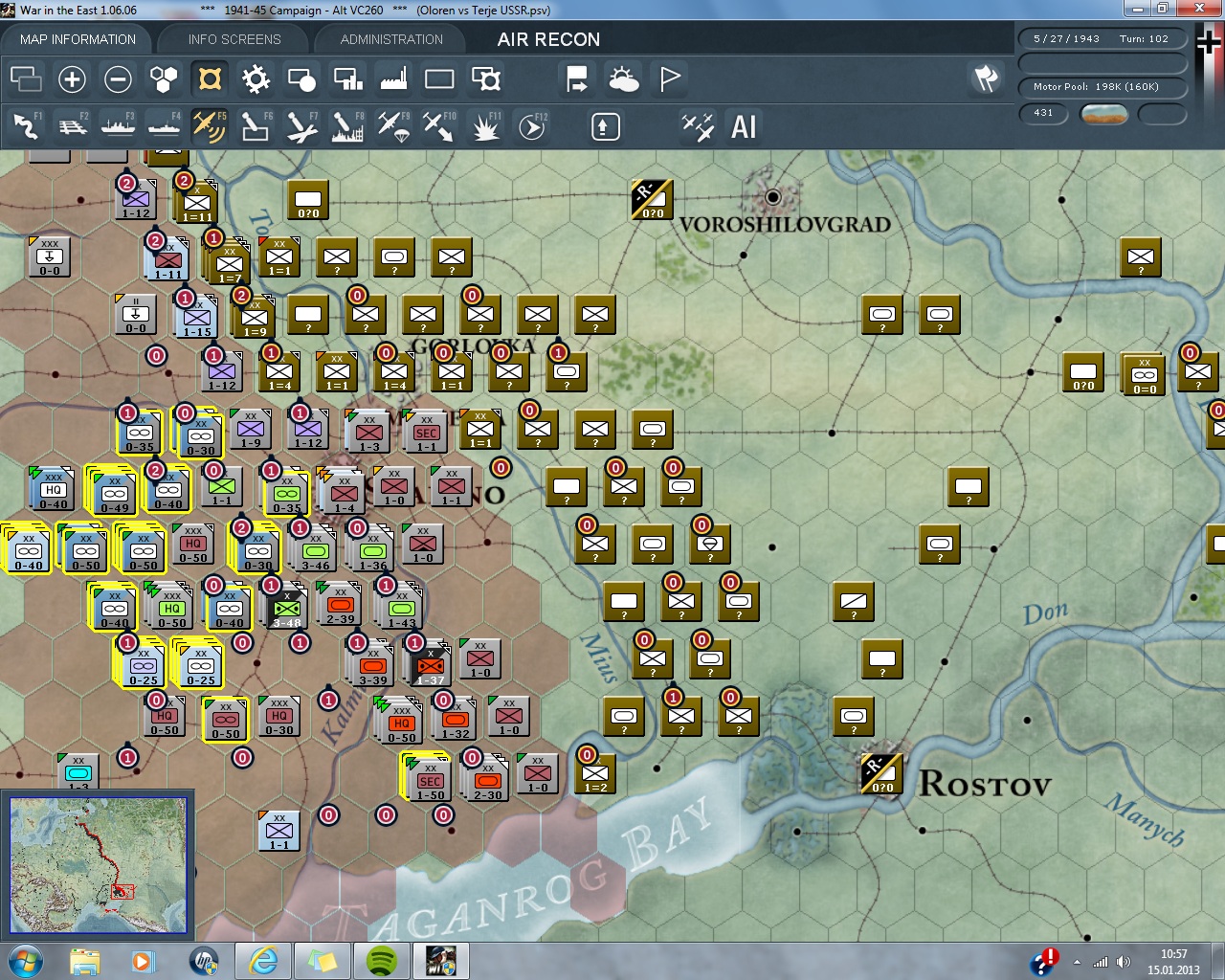Click the boxed up-arrow icon
Screen dimensions: 1225x980
(605, 126)
